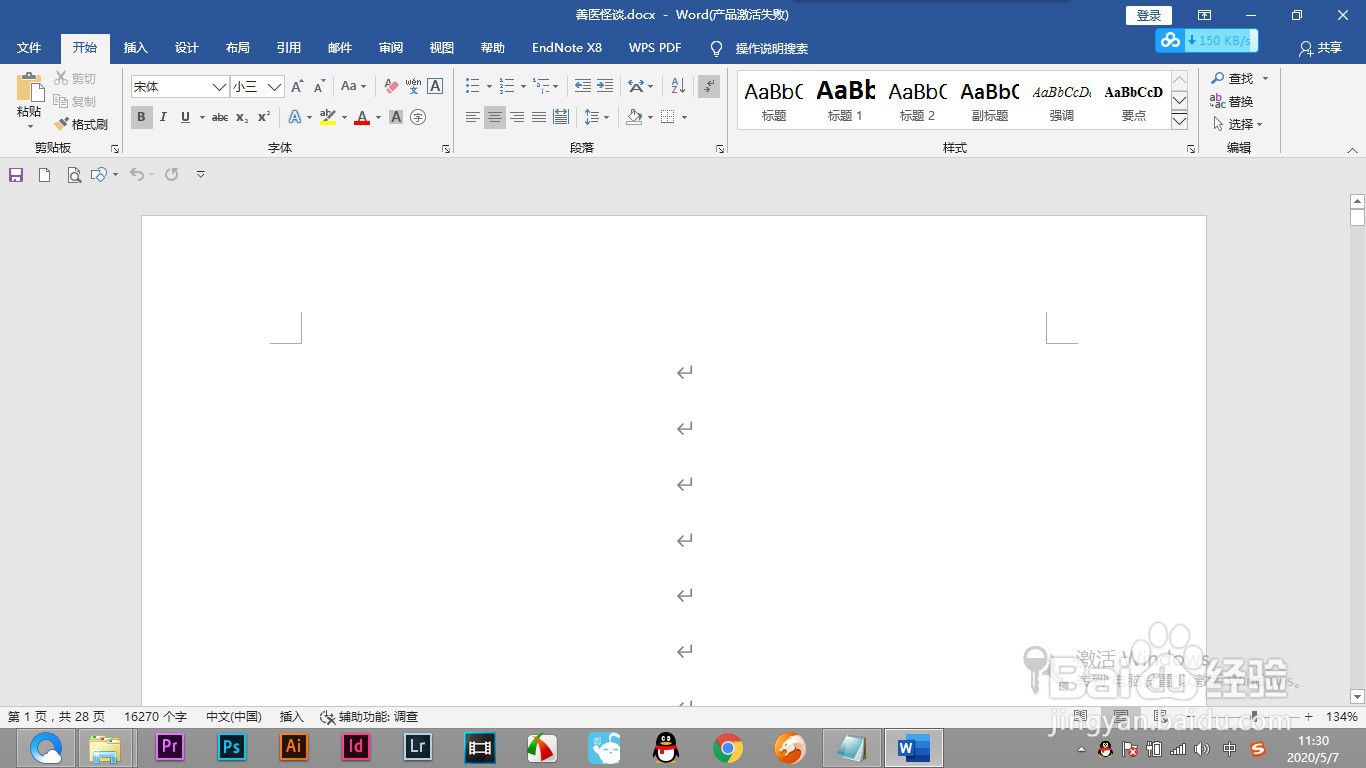The height and width of the screenshot is (768, 1366).
Task: Open the red font color swatch
Action: 362,117
